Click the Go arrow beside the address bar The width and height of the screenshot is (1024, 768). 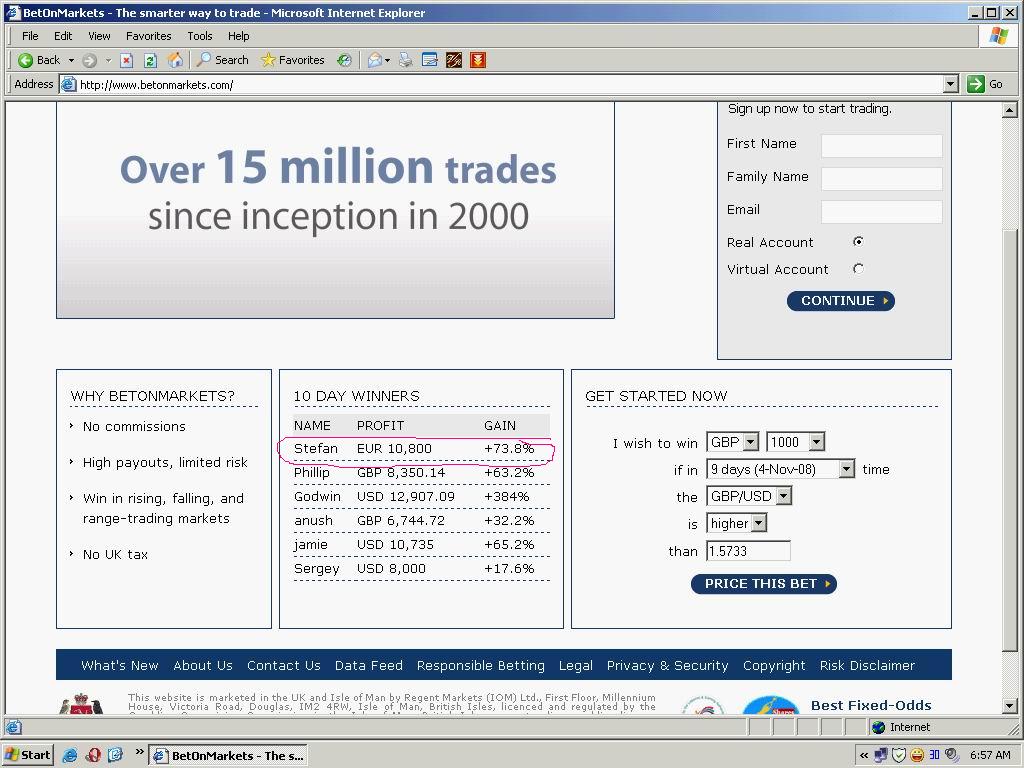(x=976, y=84)
